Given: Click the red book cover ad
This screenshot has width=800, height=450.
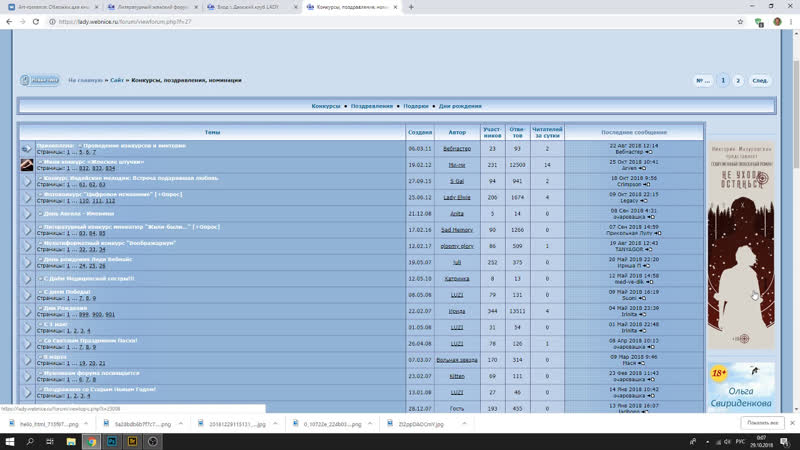Looking at the screenshot, I should pyautogui.click(x=741, y=245).
